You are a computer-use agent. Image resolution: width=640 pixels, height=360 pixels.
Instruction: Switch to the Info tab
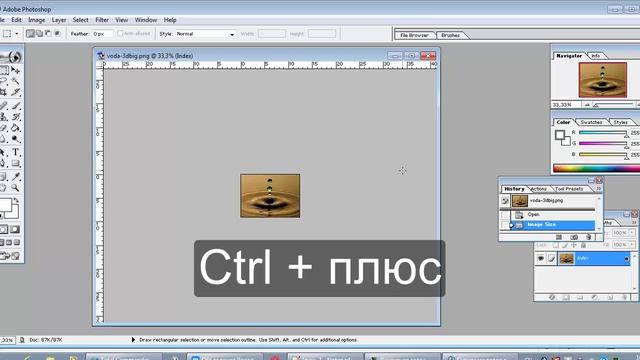click(596, 56)
